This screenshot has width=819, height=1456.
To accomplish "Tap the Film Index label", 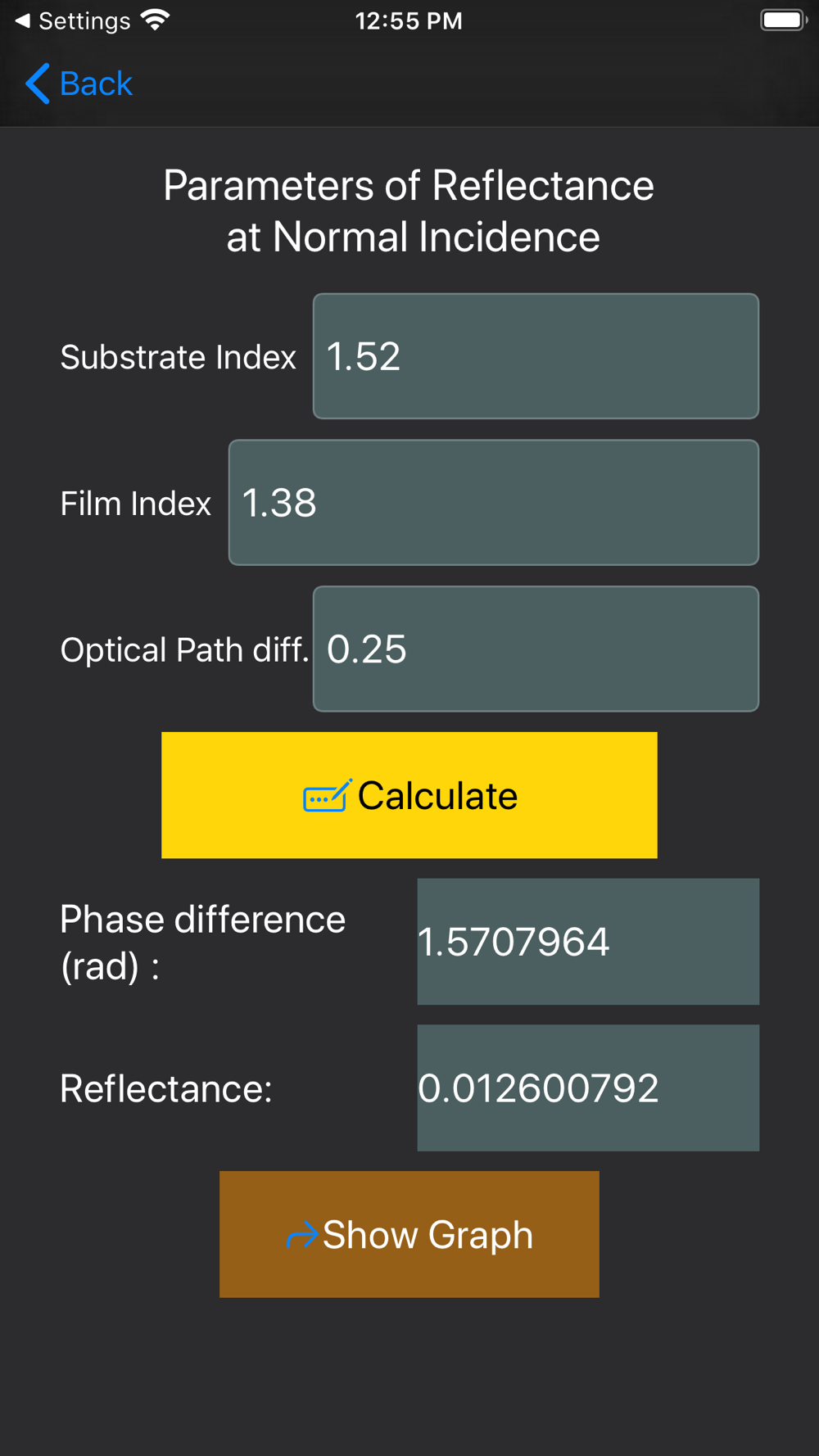I will [136, 504].
